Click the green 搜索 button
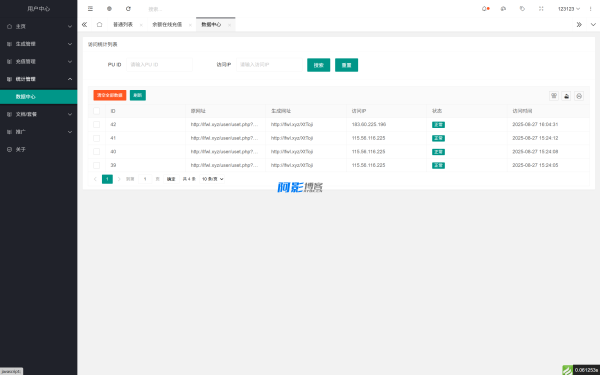The width and height of the screenshot is (600, 375). tap(318, 65)
